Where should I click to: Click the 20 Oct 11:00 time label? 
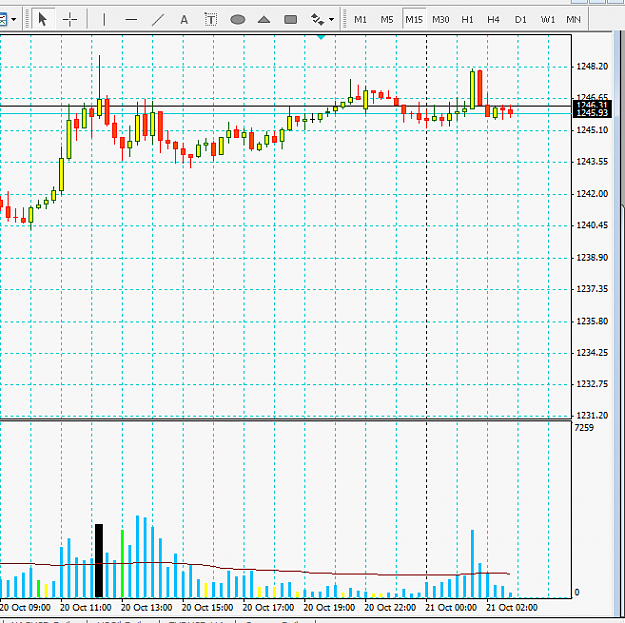point(85,607)
